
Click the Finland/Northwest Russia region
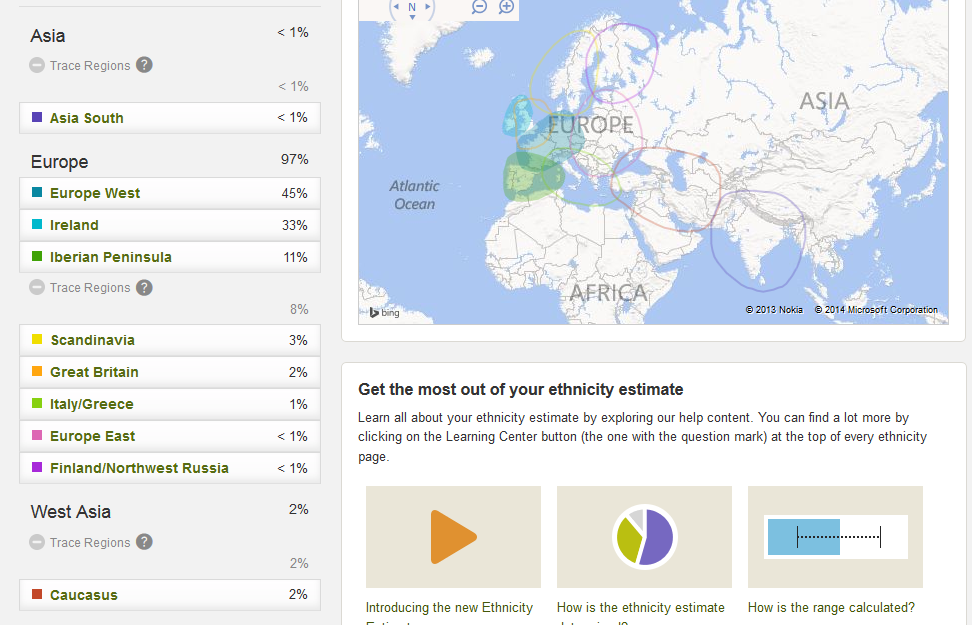(x=169, y=468)
